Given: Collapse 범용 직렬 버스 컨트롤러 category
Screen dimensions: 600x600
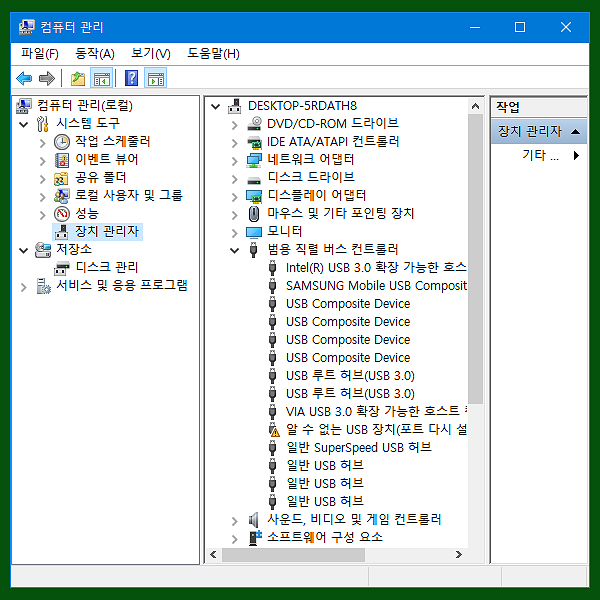Looking at the screenshot, I should point(235,251).
